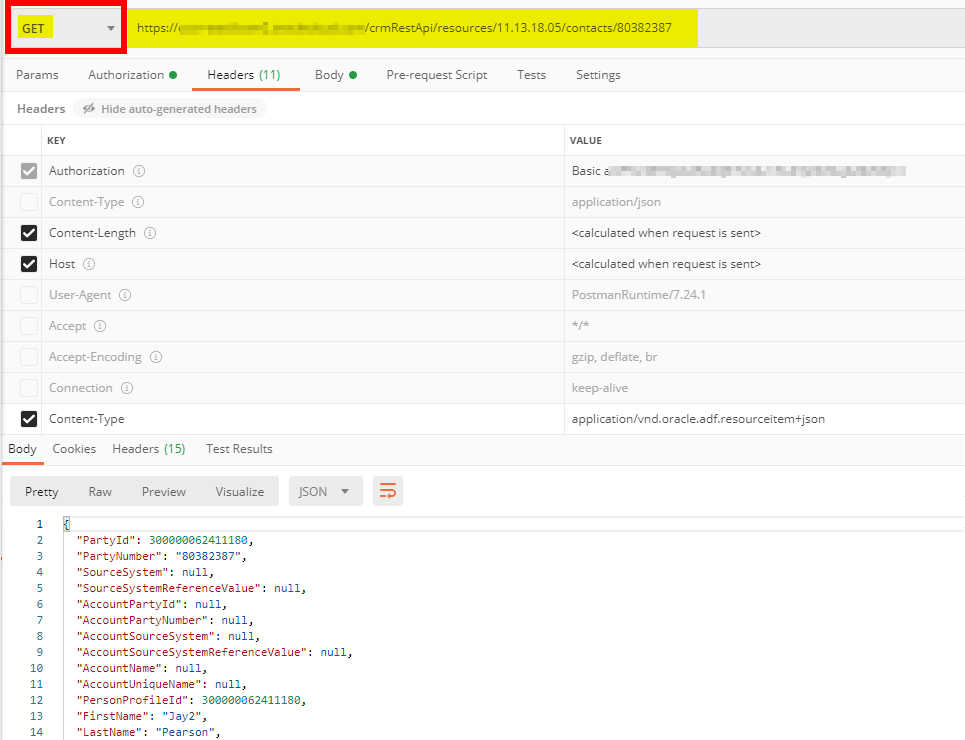The image size is (965, 740).
Task: Switch to the Params tab
Action: coord(37,75)
